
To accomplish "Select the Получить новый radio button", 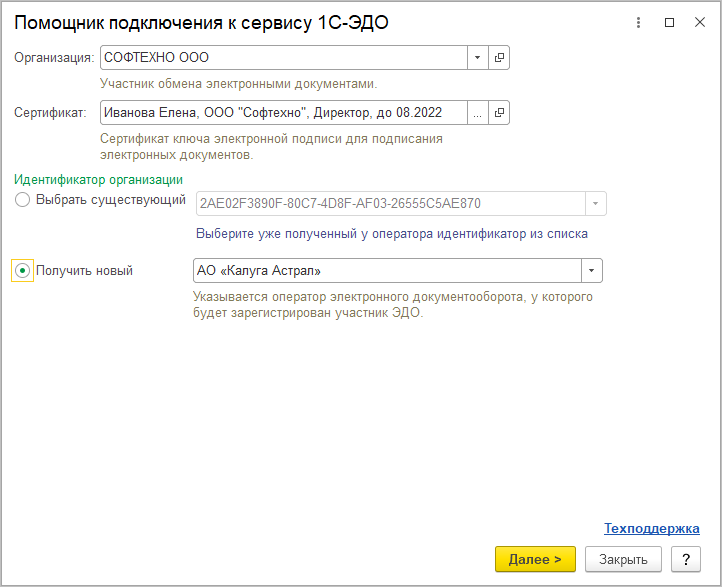I will pyautogui.click(x=22, y=271).
